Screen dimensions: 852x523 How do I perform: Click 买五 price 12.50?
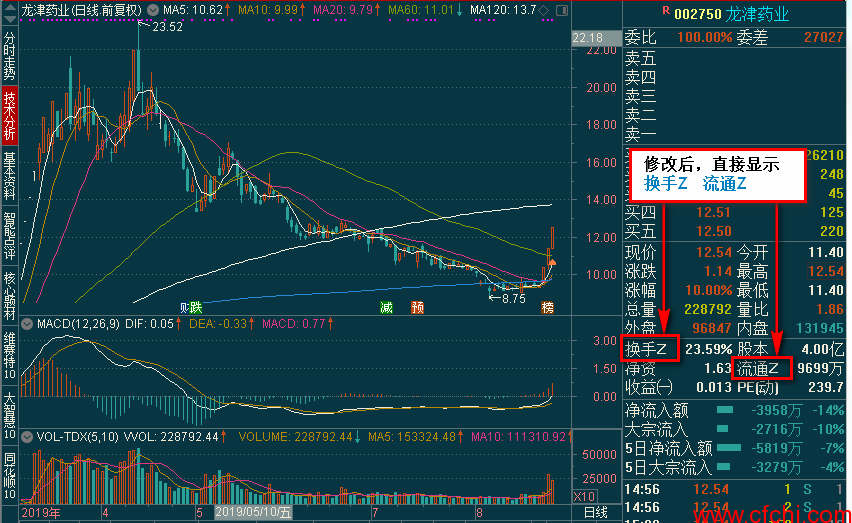pyautogui.click(x=713, y=231)
